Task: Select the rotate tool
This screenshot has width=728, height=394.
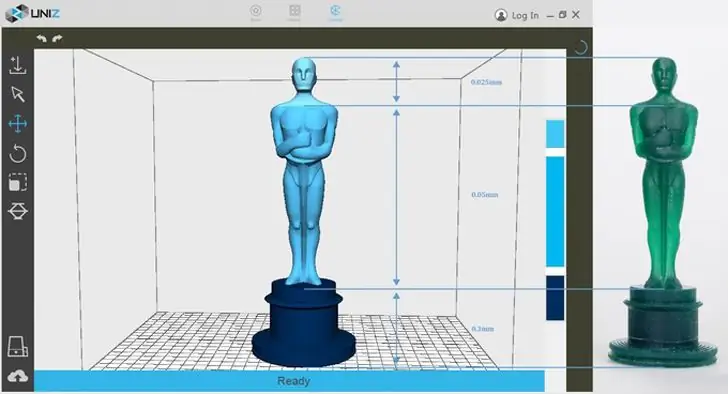Action: 18,154
